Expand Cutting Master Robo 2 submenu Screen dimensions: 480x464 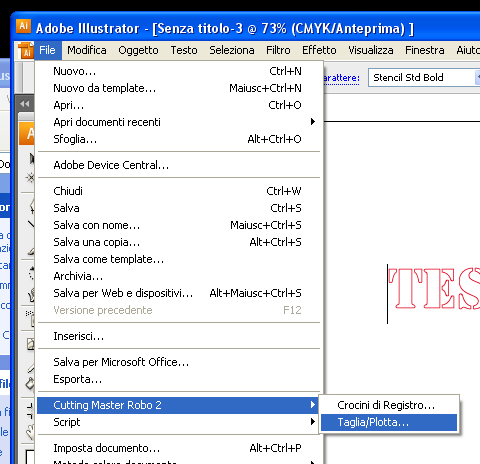(179, 405)
